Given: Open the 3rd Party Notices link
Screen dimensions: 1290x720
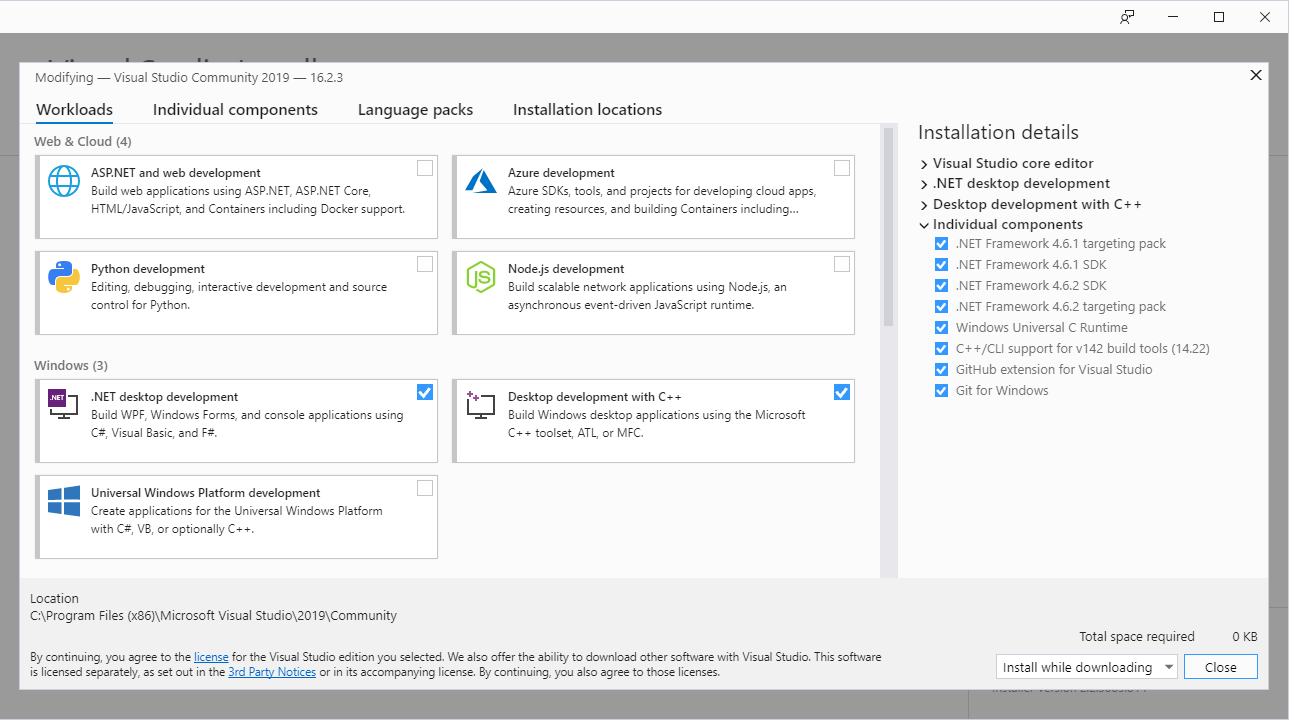Looking at the screenshot, I should 272,672.
